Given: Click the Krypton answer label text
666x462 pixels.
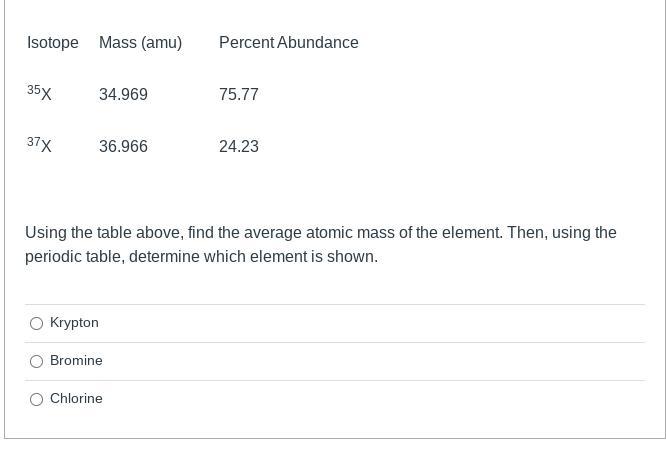Looking at the screenshot, I should (74, 323).
